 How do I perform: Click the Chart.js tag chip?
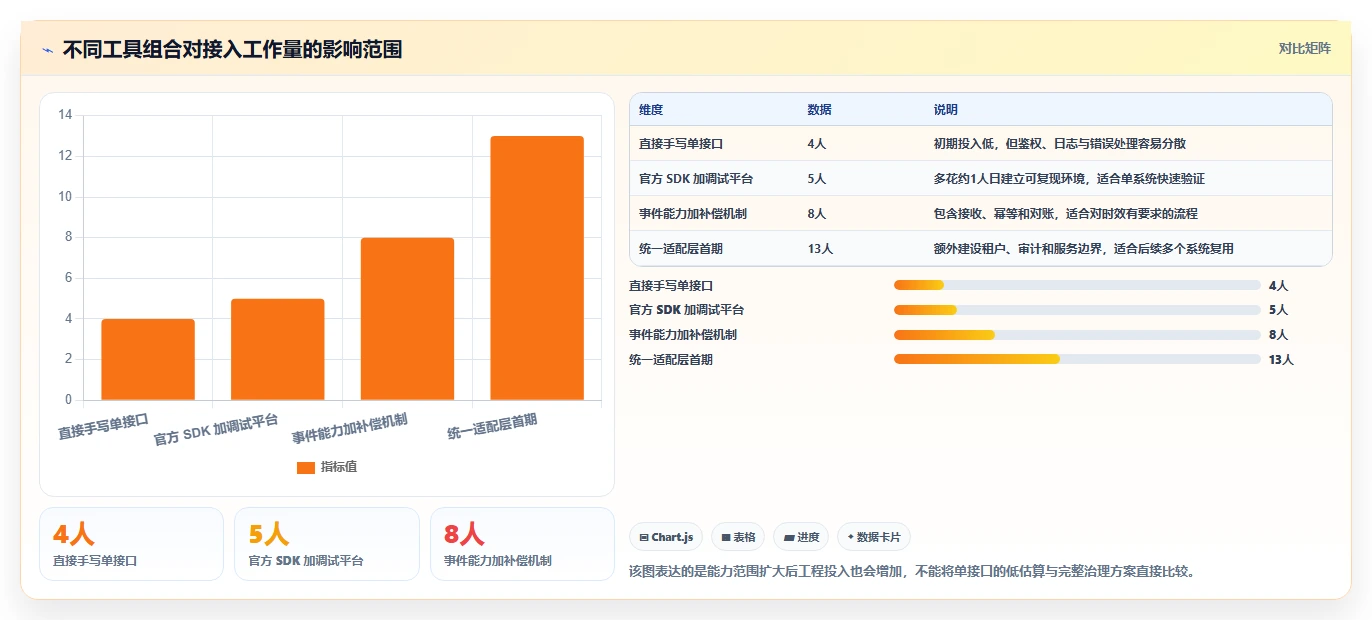(666, 537)
